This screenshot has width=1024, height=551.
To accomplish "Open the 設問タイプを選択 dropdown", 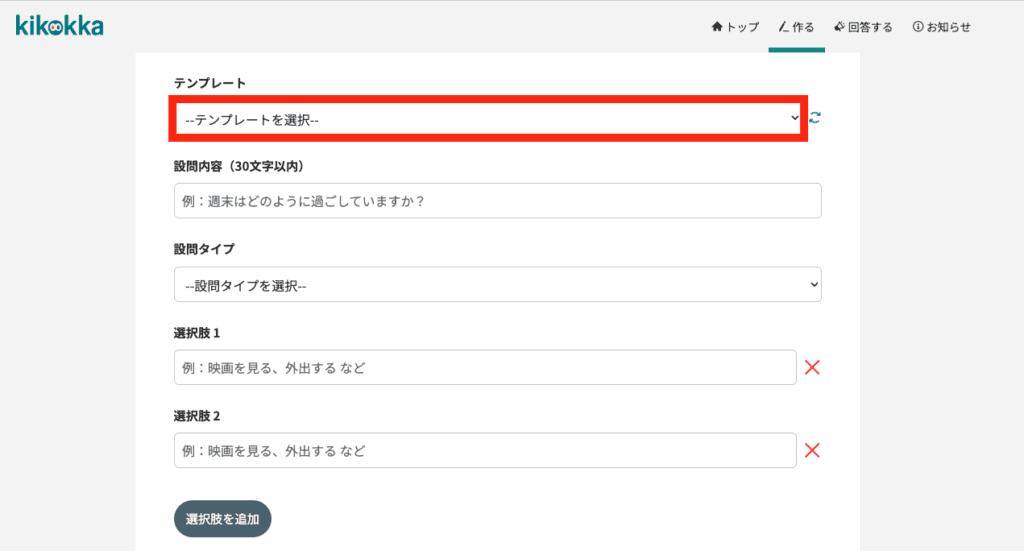I will pyautogui.click(x=498, y=285).
